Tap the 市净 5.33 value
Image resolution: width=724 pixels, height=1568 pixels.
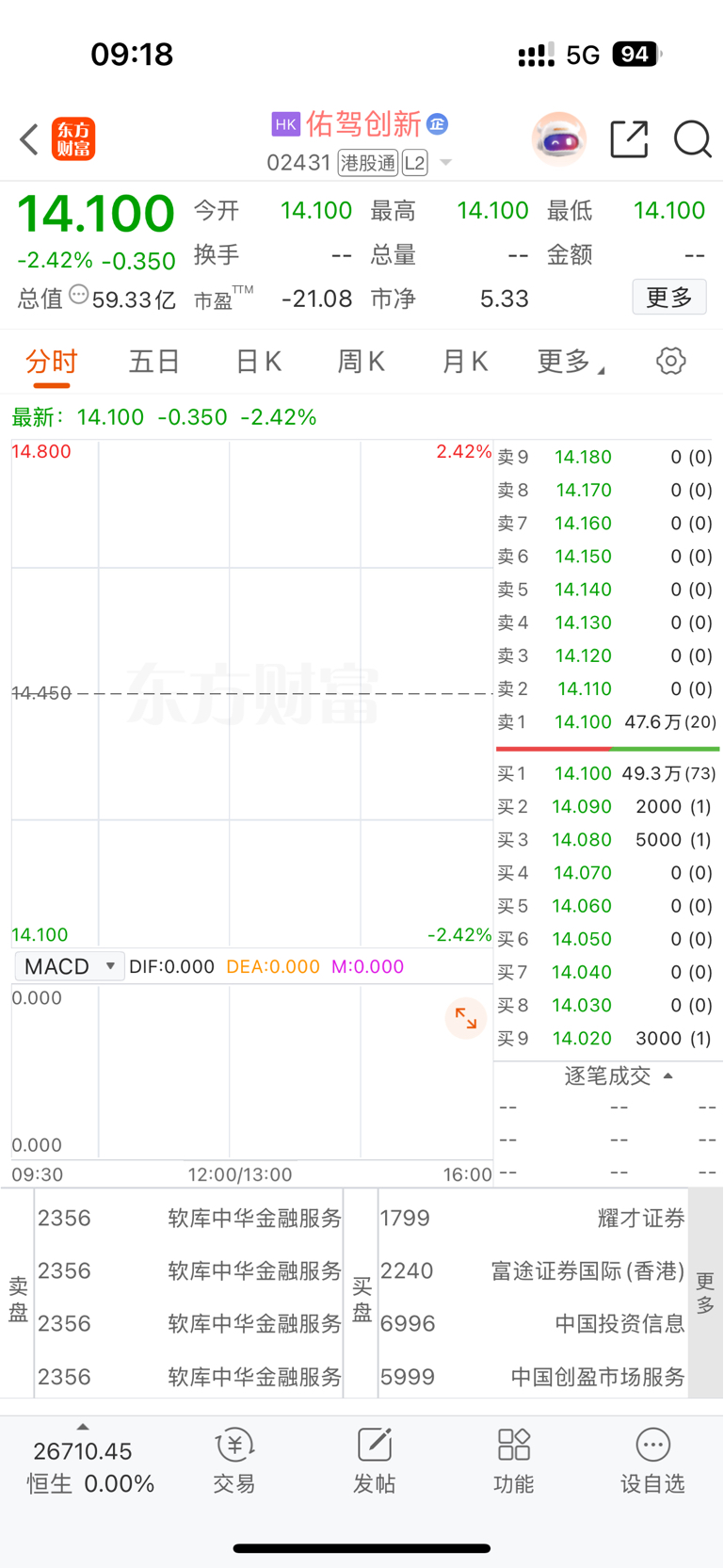(x=504, y=299)
